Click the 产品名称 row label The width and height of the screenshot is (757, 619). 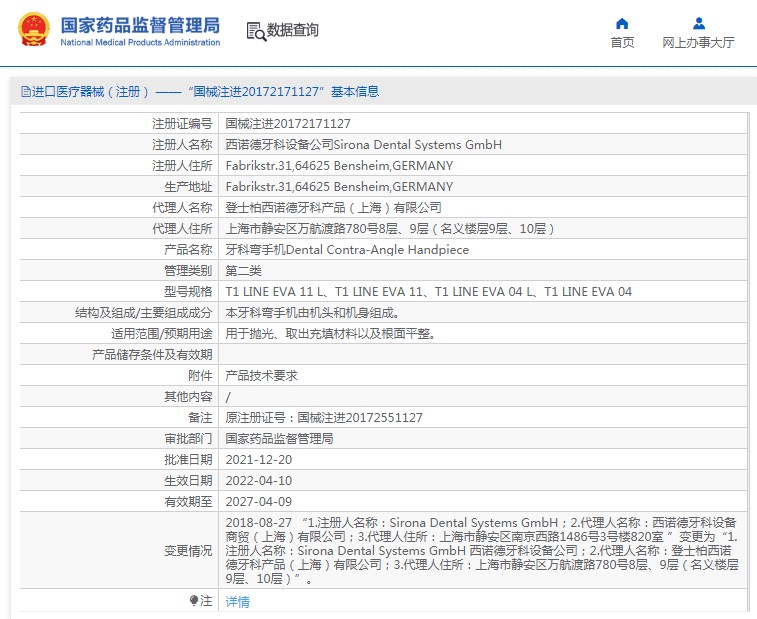tap(188, 250)
